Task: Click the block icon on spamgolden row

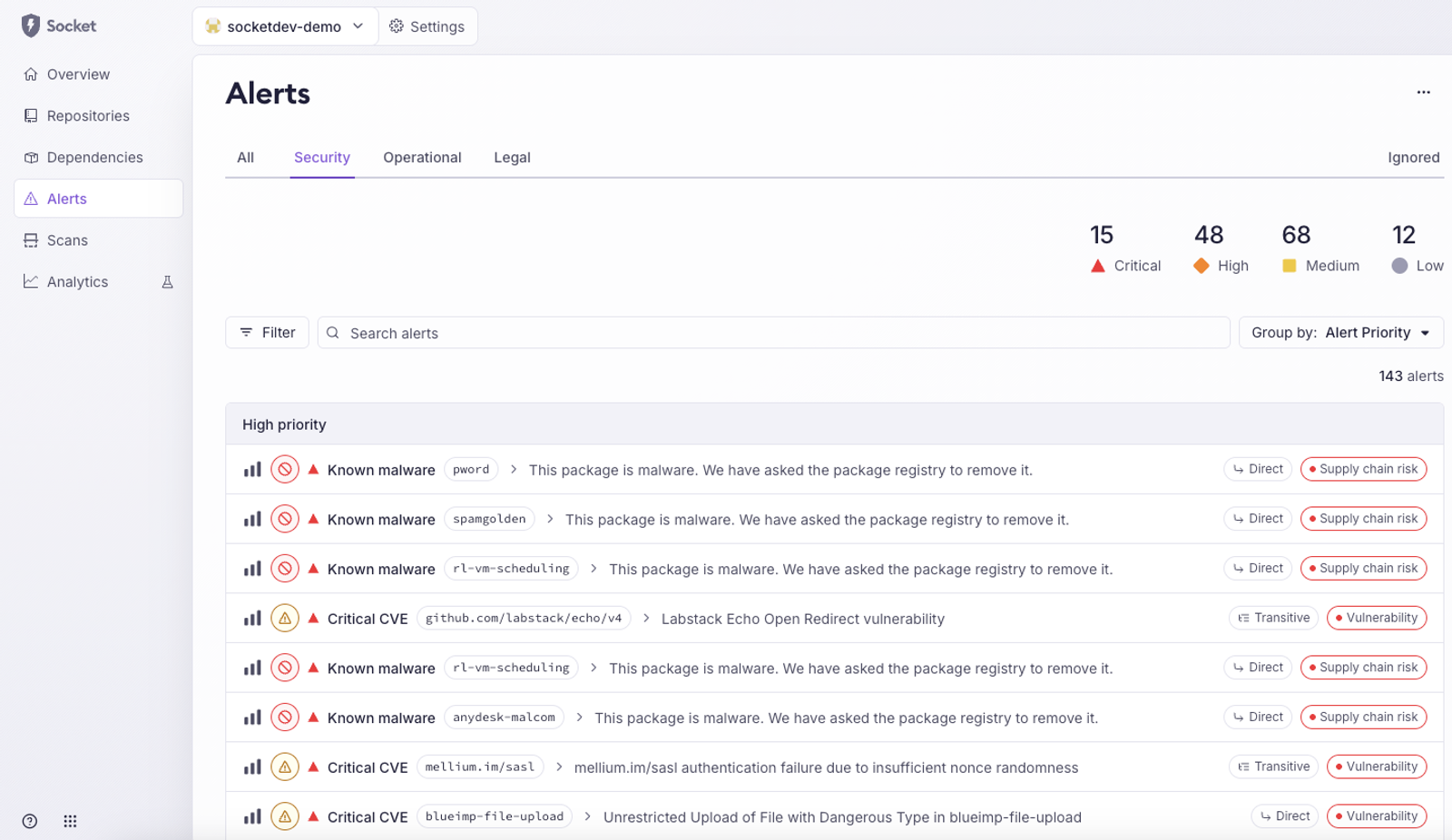Action: [x=285, y=519]
